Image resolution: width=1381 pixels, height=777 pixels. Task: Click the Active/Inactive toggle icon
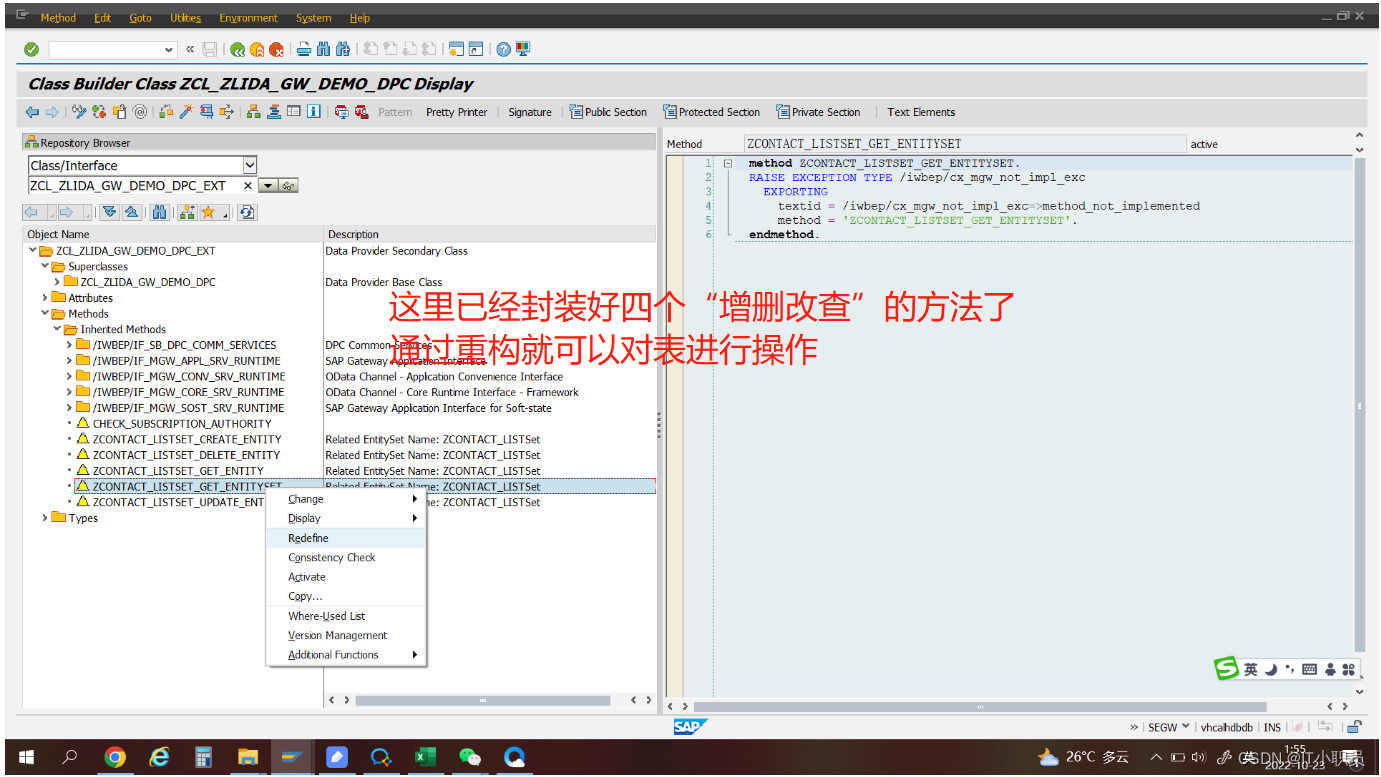(99, 112)
